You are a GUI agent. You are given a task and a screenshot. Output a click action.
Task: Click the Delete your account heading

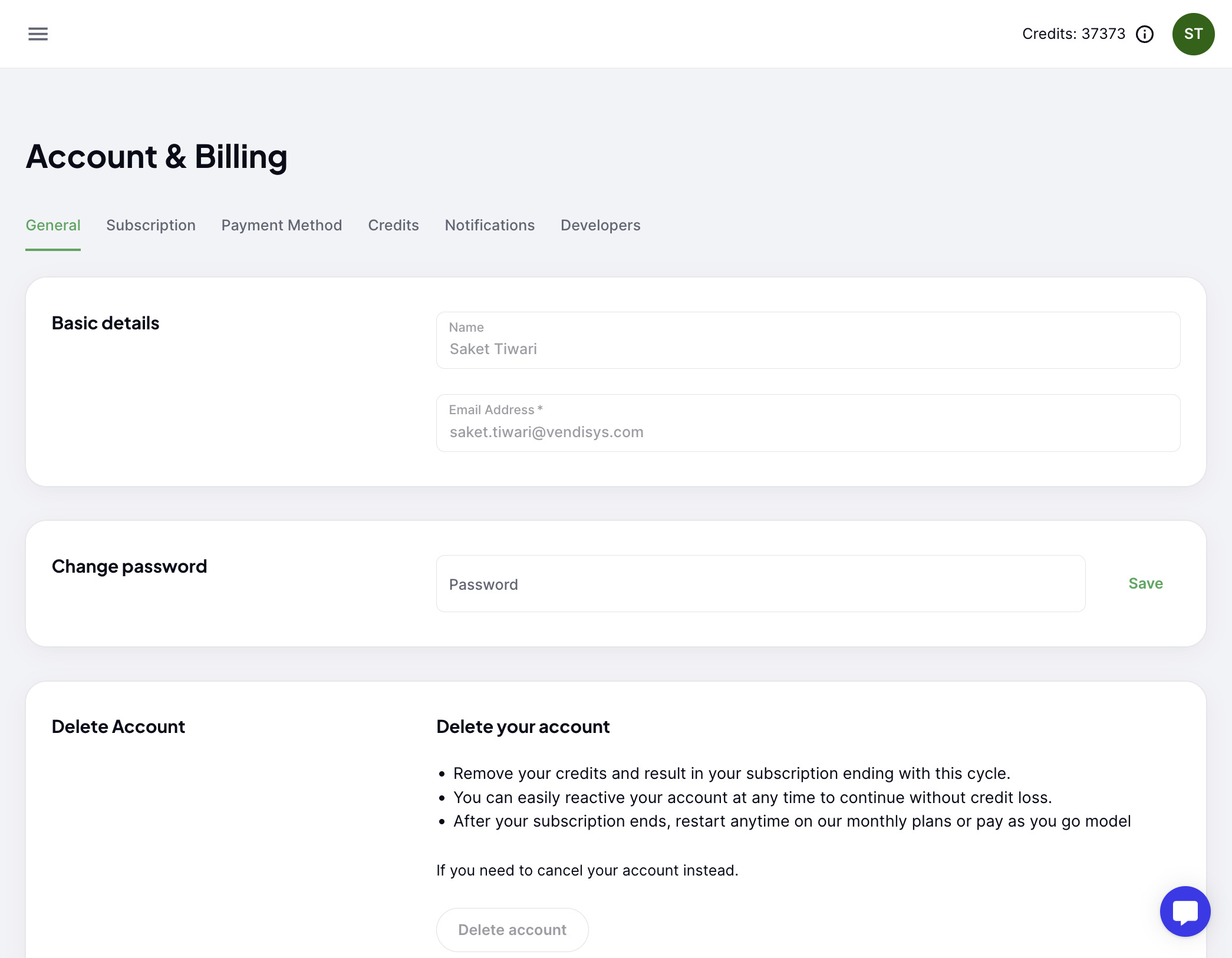(x=523, y=727)
